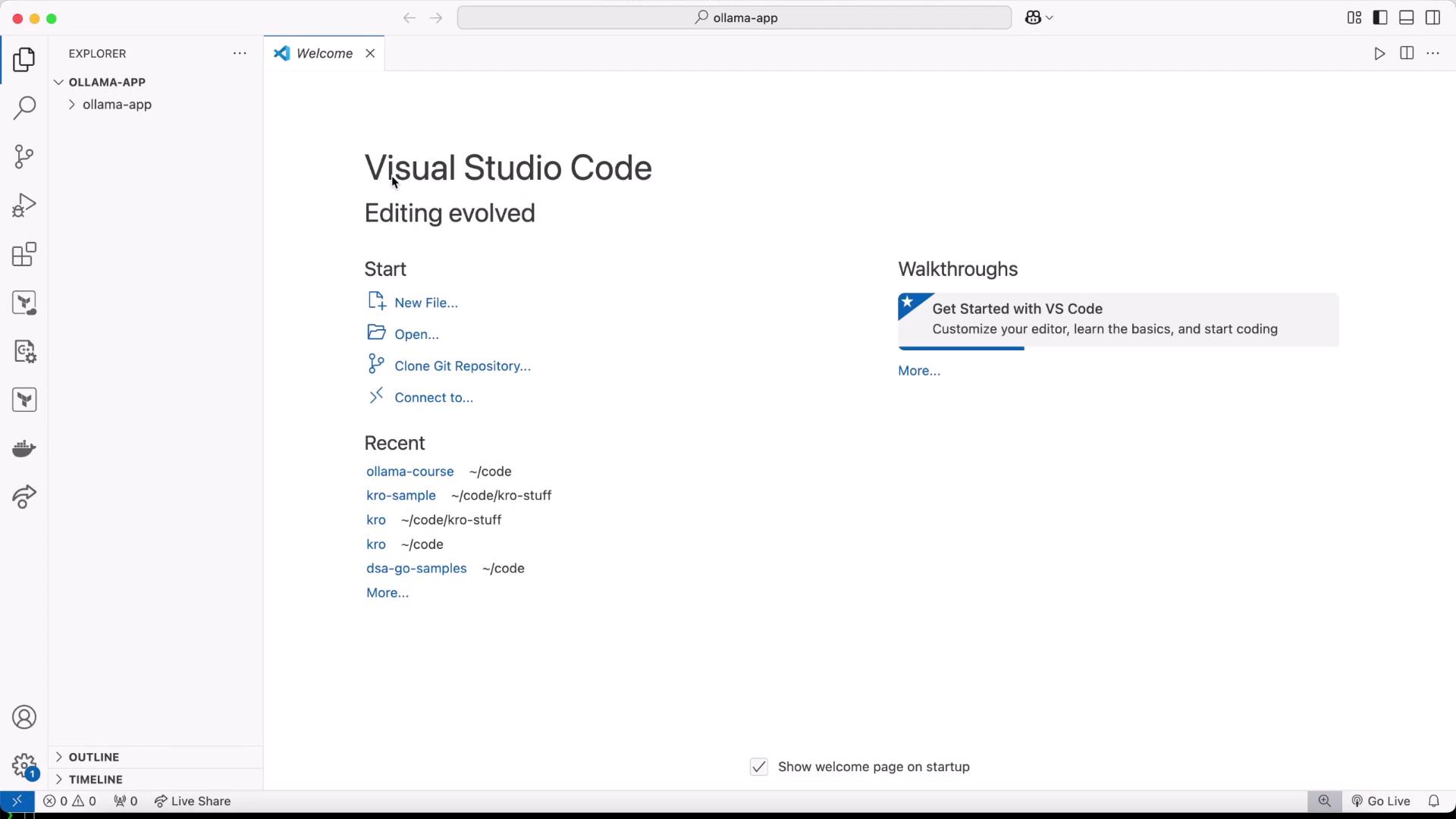This screenshot has height=819, width=1456.
Task: Click the ports forwarded status item
Action: coord(126,801)
